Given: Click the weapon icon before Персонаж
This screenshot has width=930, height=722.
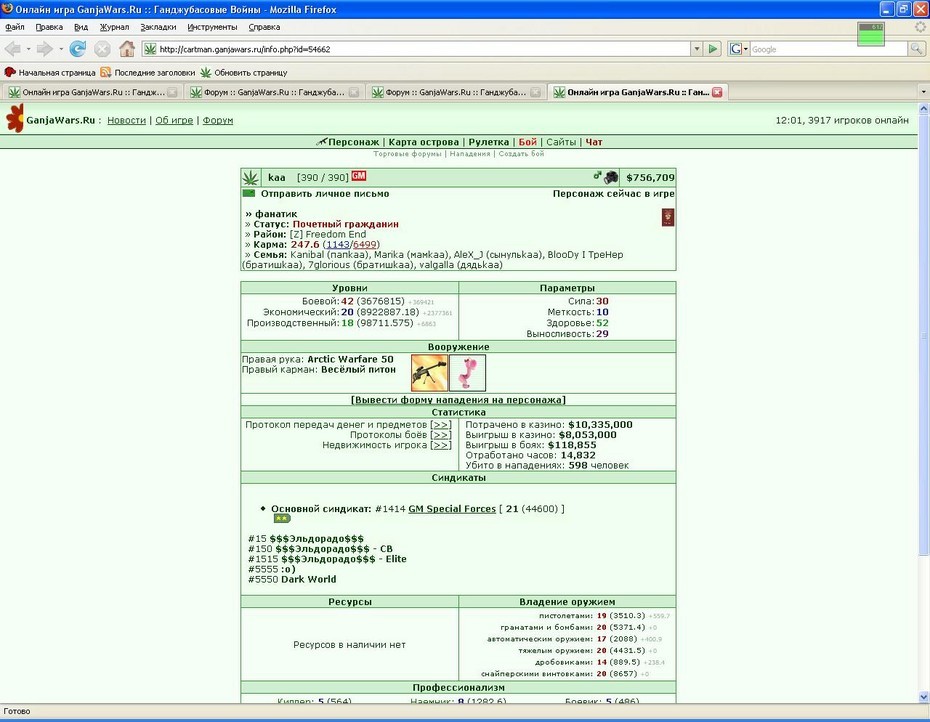Looking at the screenshot, I should click(x=321, y=142).
